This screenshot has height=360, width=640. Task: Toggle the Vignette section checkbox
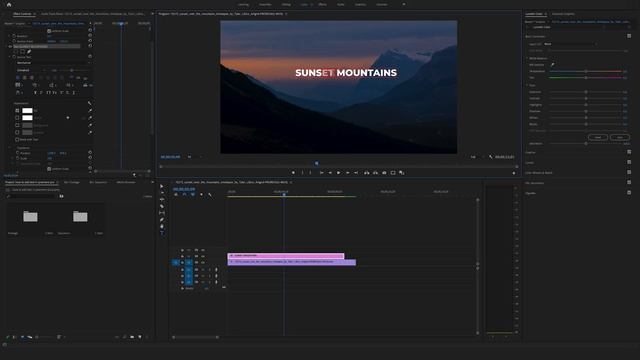coord(629,193)
